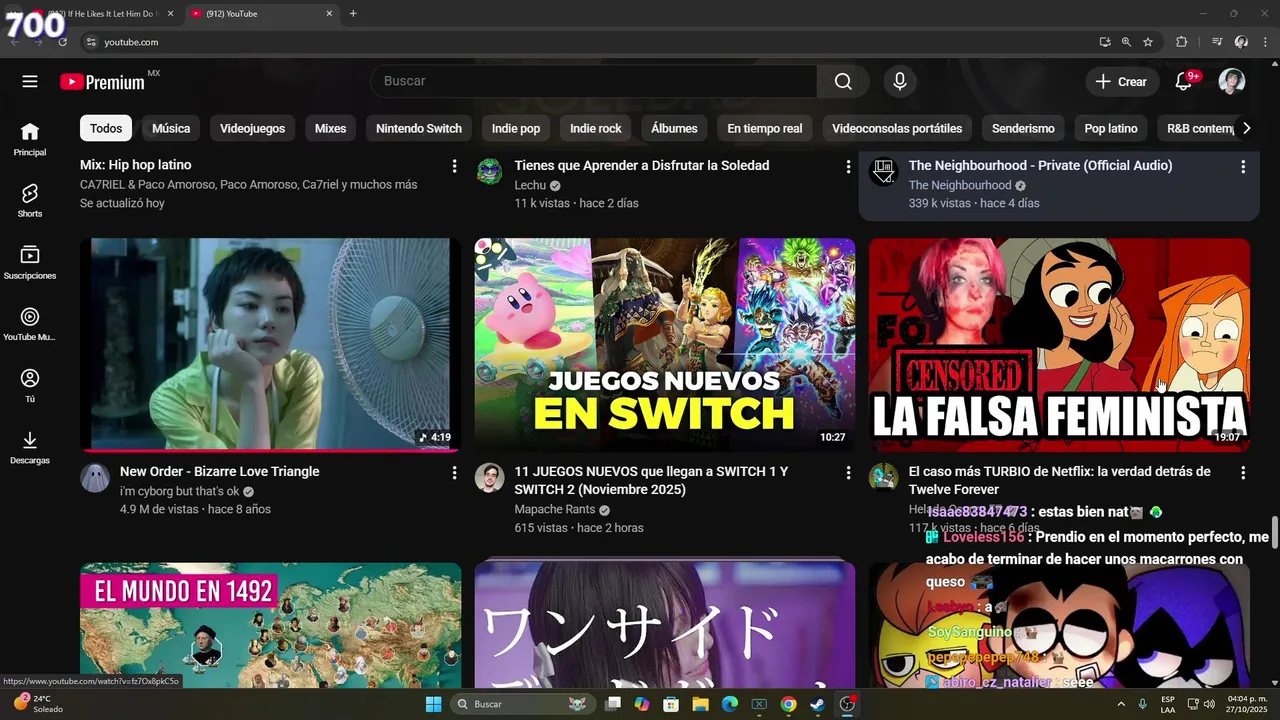Select the Pop latino chip

tap(1111, 128)
